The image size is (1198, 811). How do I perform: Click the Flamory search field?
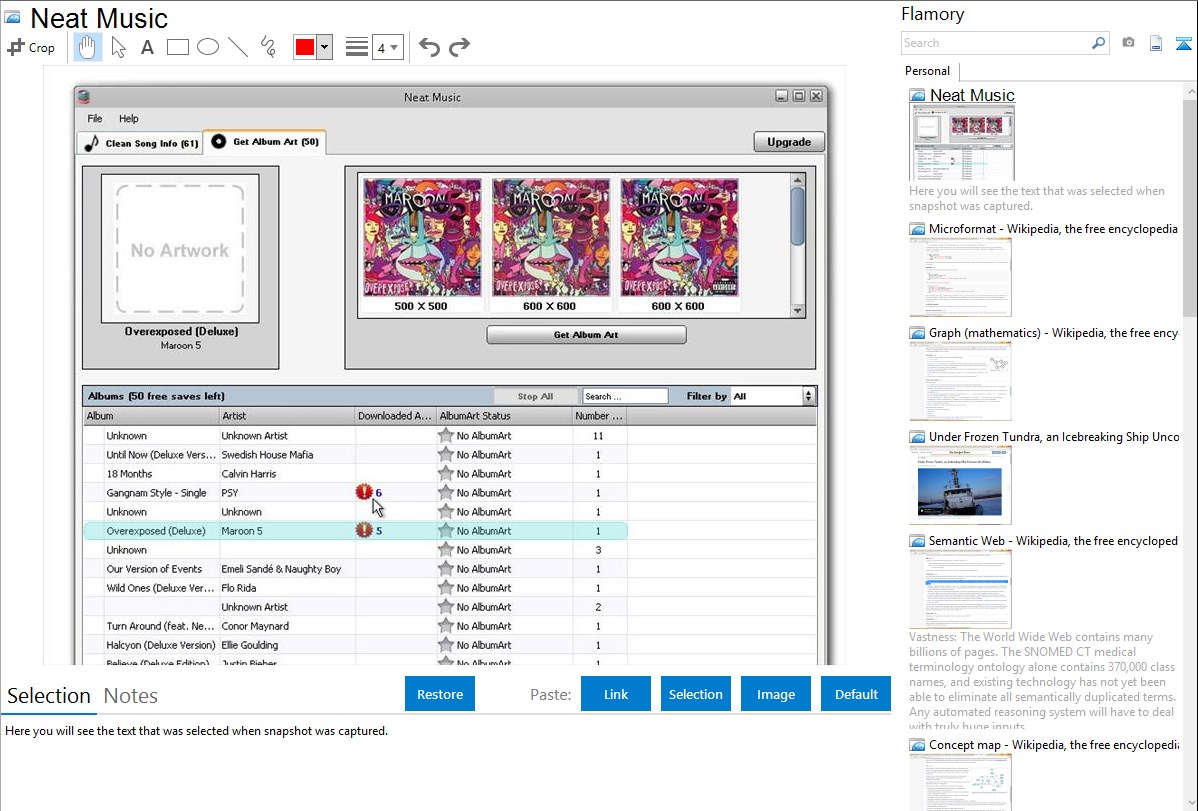(x=995, y=43)
